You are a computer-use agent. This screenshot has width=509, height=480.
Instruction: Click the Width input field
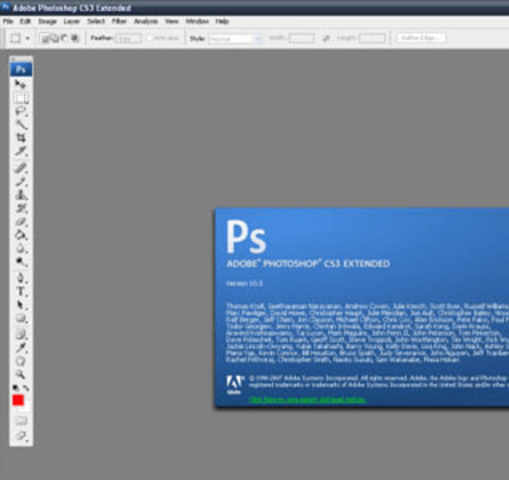click(301, 38)
